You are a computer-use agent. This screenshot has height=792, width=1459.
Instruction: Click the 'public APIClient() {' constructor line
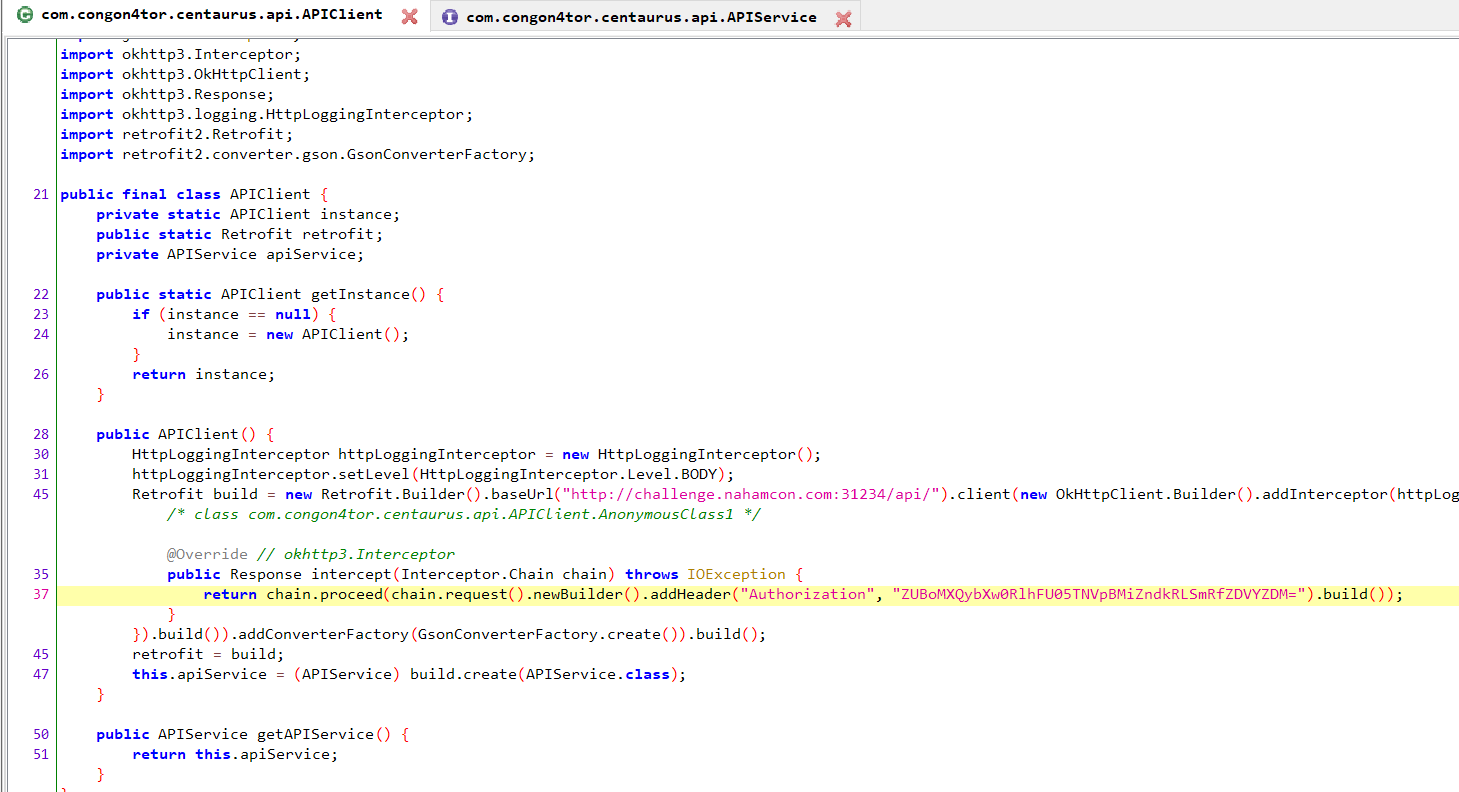[185, 434]
